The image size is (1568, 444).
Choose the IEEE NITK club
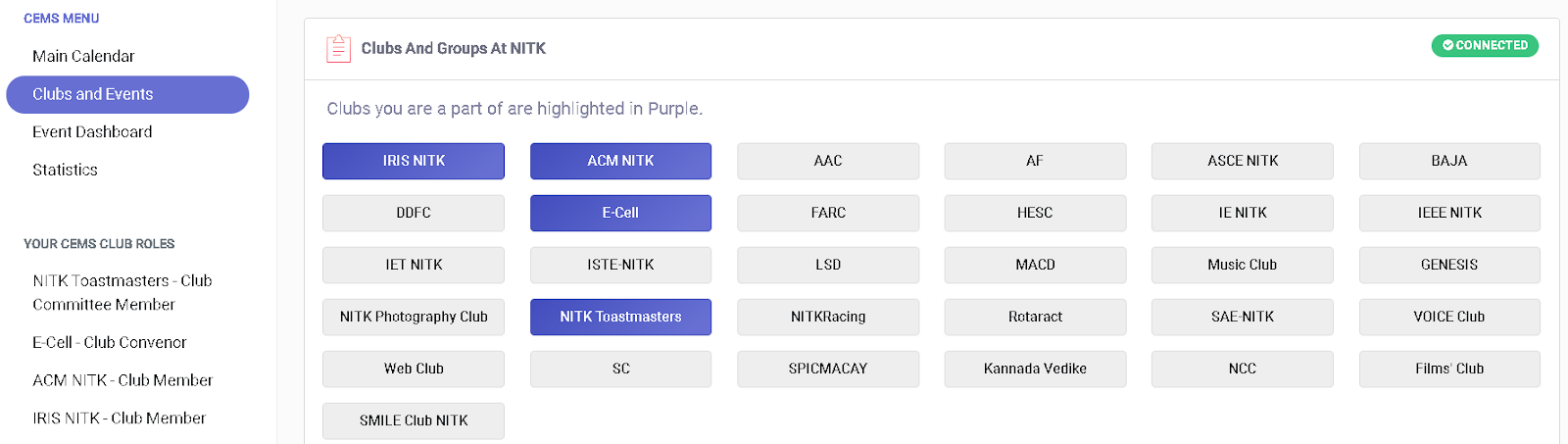pyautogui.click(x=1448, y=213)
